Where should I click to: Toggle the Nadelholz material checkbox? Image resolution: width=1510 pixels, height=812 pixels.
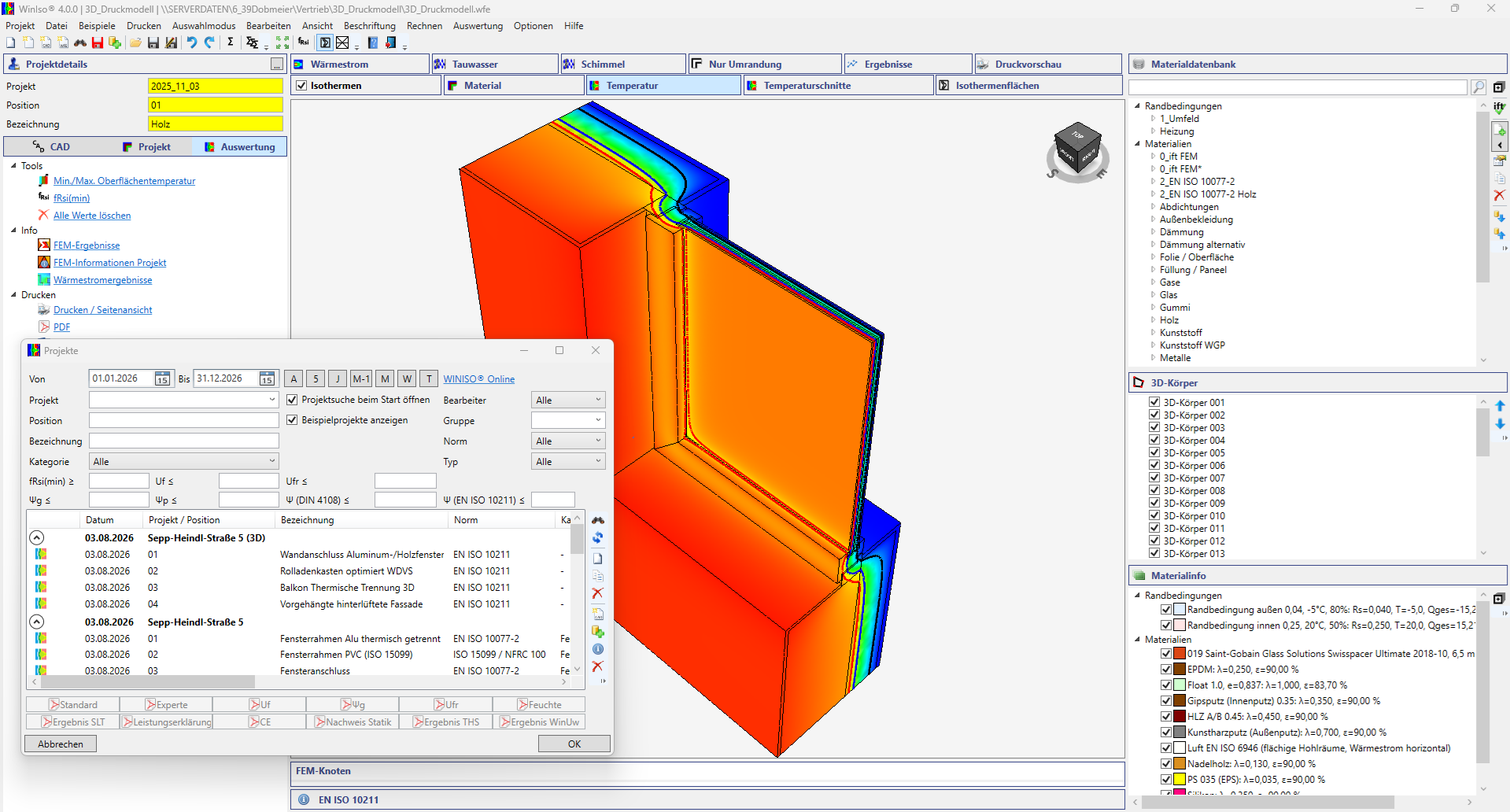pos(1166,764)
